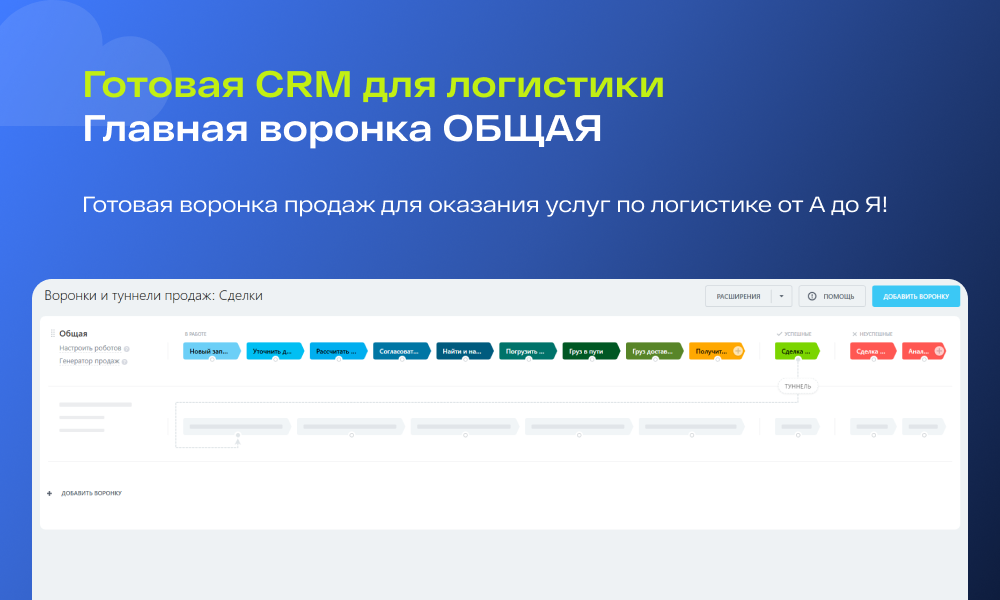Click the help icon beside 'Настроить роботов'
Image resolution: width=1000 pixels, height=600 pixels.
pyautogui.click(x=126, y=349)
